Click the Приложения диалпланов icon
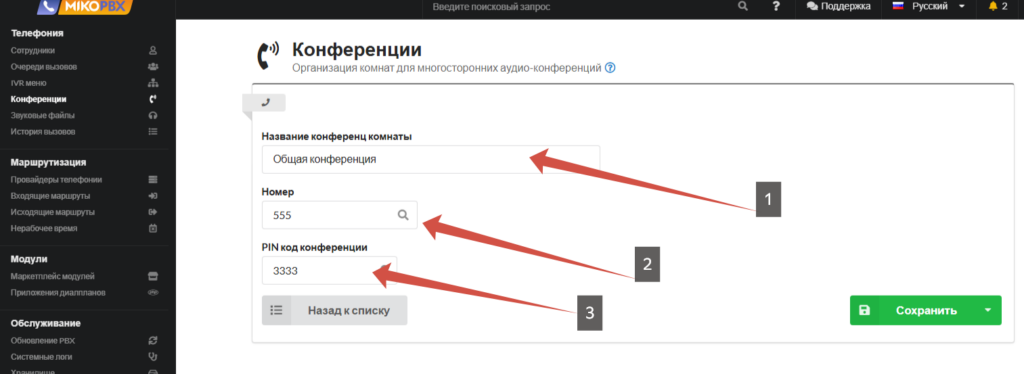The width and height of the screenshot is (1024, 374). tap(153, 292)
